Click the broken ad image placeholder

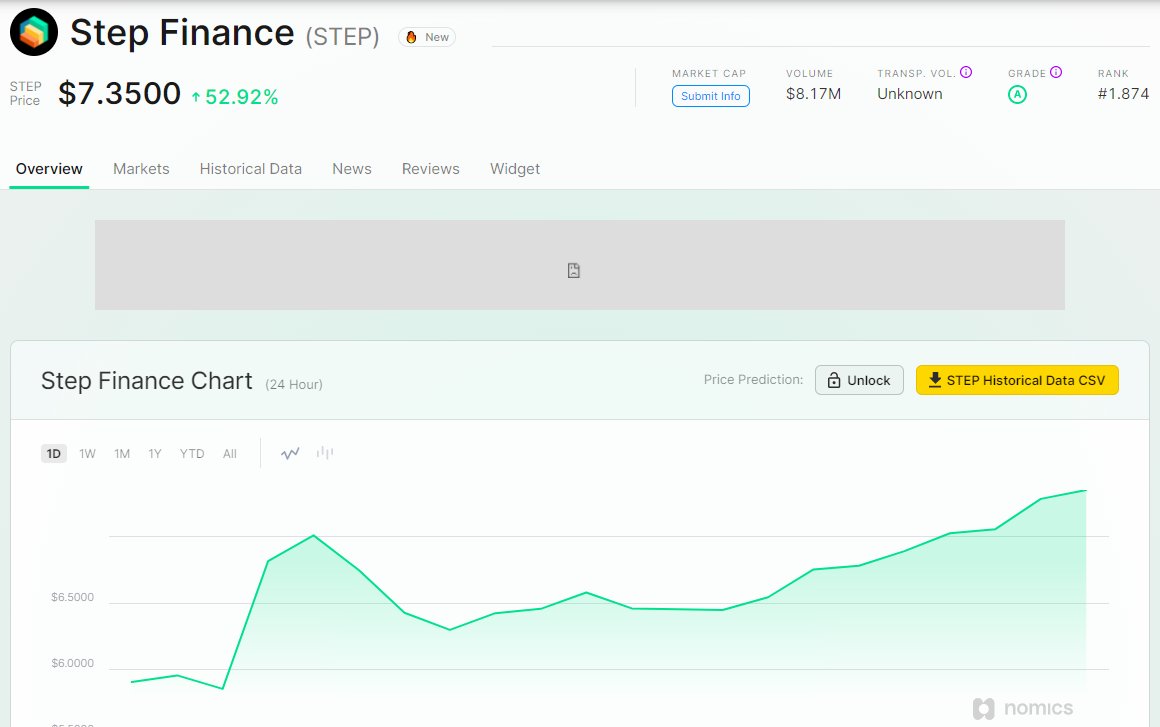click(x=580, y=265)
